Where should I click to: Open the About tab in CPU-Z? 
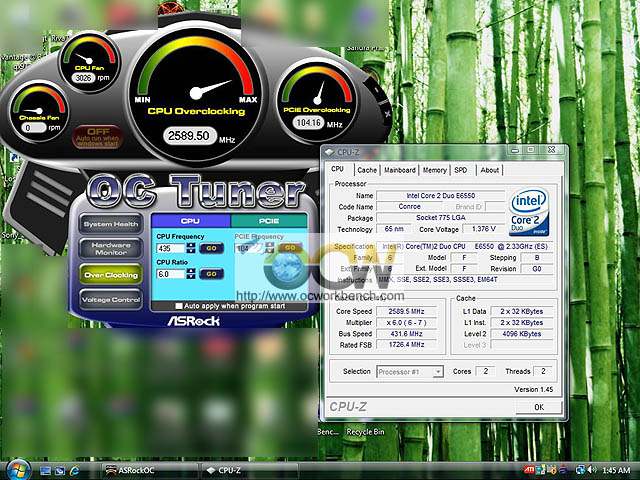[489, 170]
